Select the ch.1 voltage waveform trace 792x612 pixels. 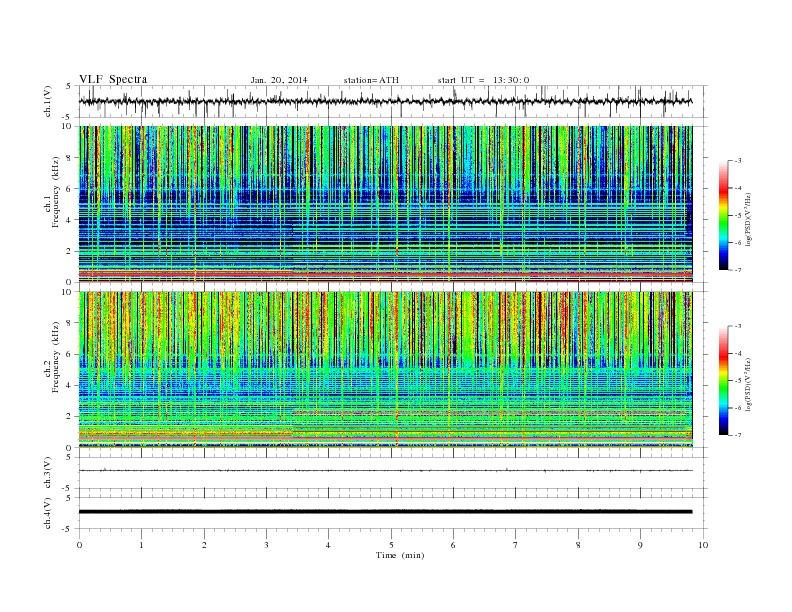(385, 101)
